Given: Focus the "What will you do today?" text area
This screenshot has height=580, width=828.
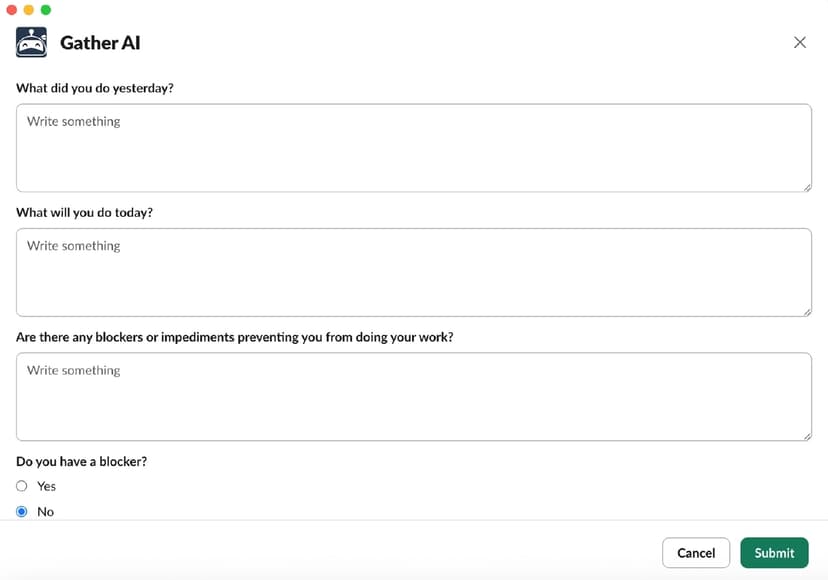Looking at the screenshot, I should [x=414, y=273].
